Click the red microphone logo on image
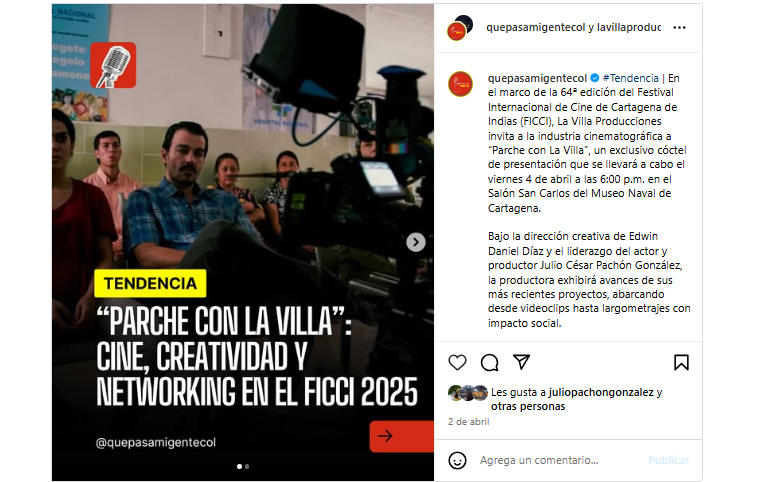Image resolution: width=764 pixels, height=482 pixels. [x=113, y=65]
